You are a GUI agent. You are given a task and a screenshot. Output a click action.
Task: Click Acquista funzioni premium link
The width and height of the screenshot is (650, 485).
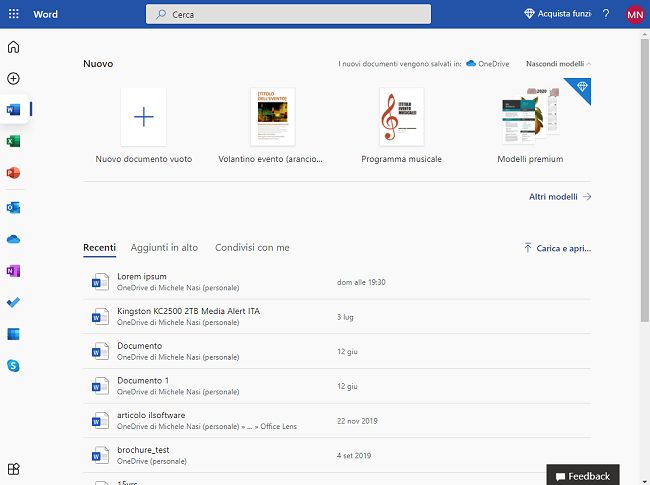[558, 14]
